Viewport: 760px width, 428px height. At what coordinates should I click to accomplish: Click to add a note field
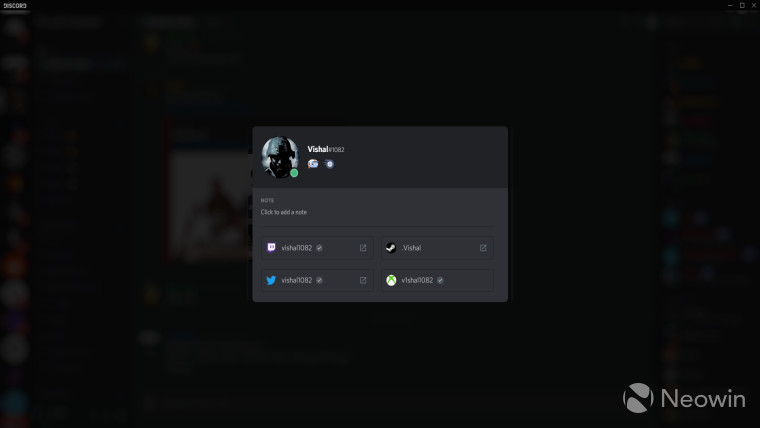[284, 212]
